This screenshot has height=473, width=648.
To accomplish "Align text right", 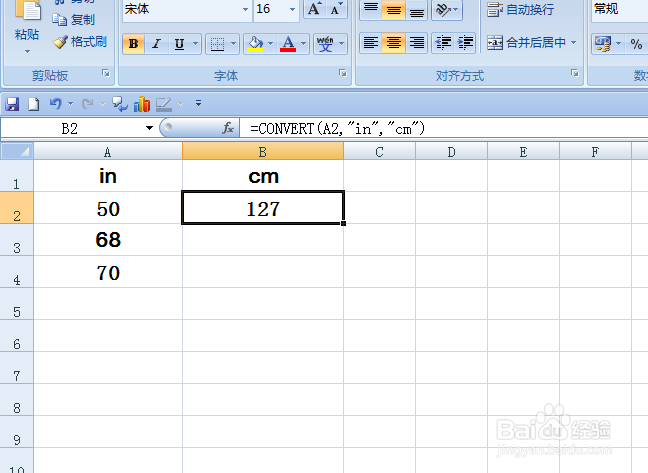I will [x=417, y=43].
